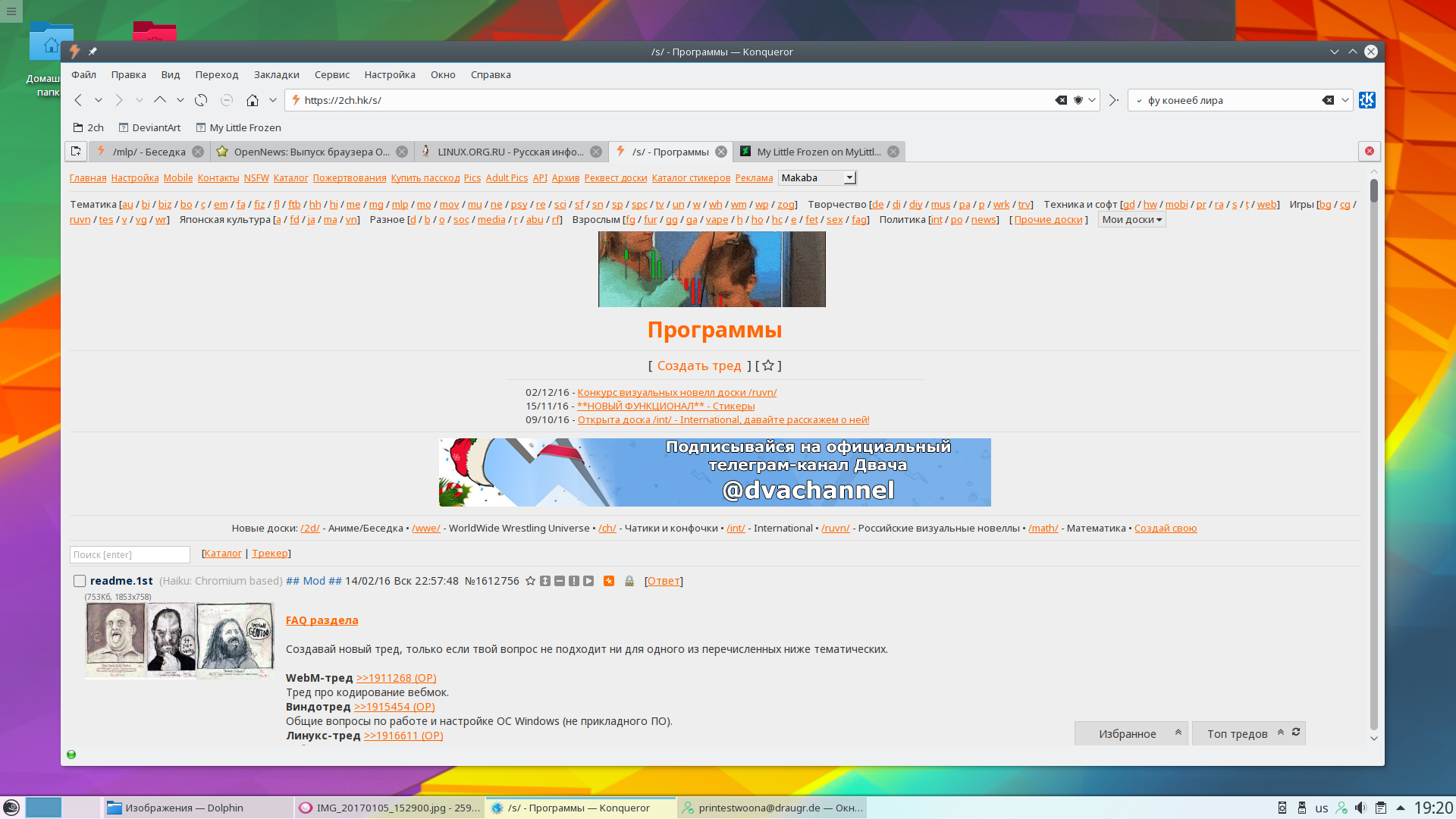Report post №1612756 with exclamation icon
The image size is (1456, 819).
[x=574, y=581]
